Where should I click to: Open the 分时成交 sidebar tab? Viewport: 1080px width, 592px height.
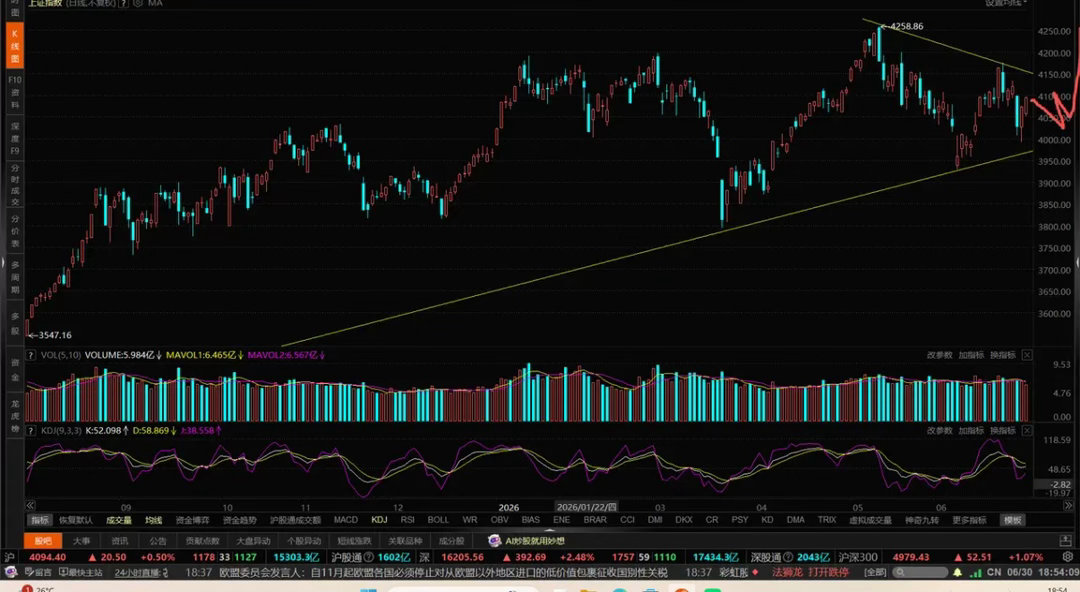14,185
